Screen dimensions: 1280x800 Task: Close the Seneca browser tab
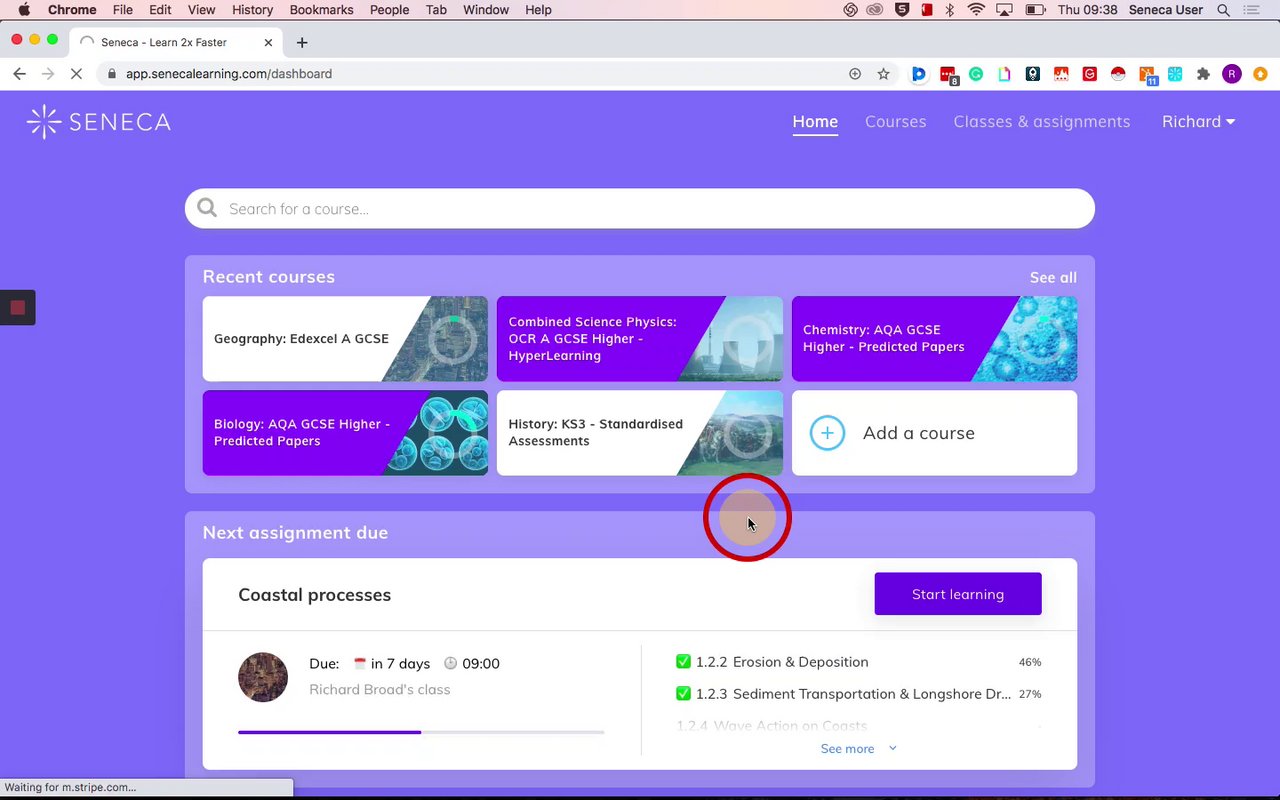tap(268, 42)
